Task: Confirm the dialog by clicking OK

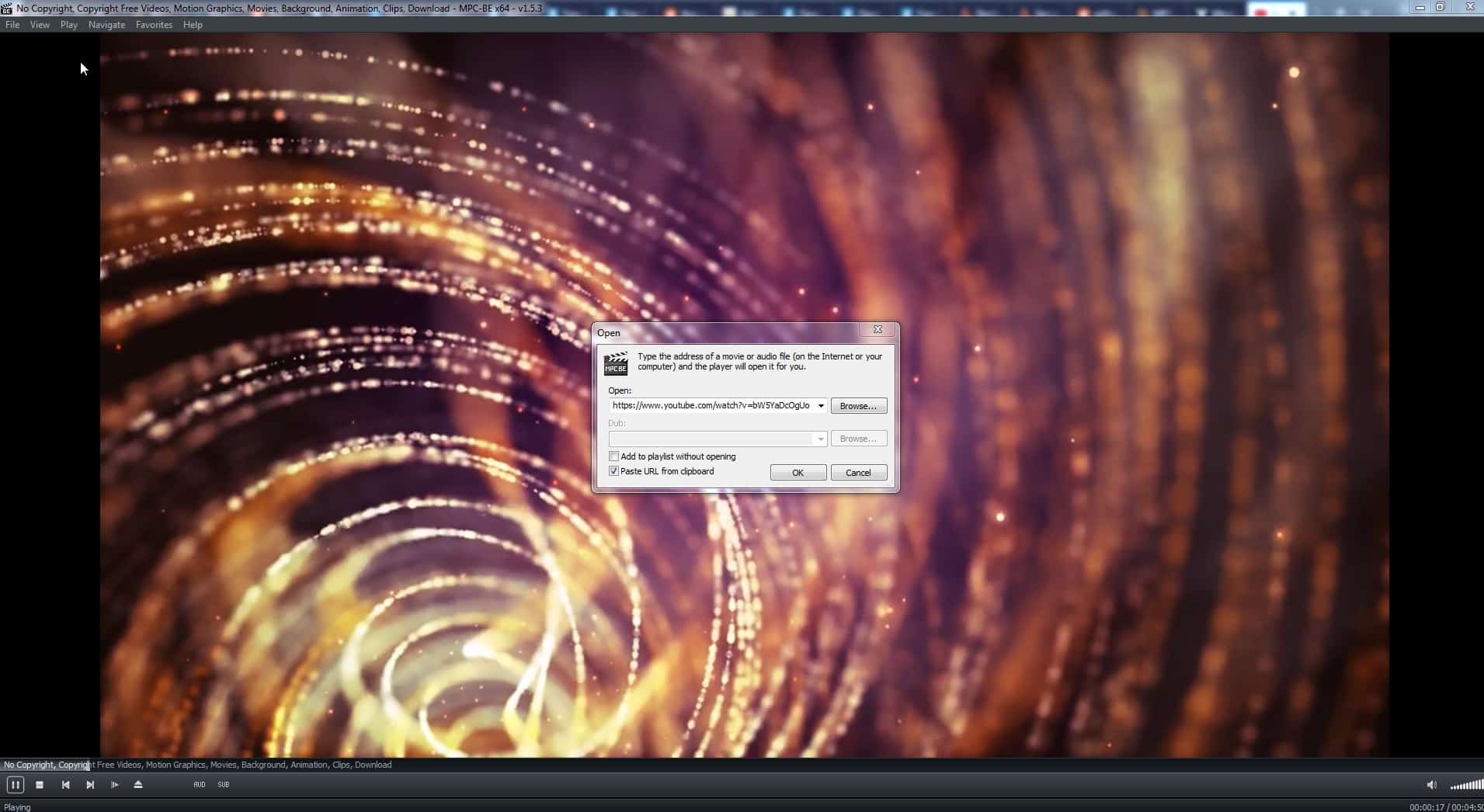Action: click(x=798, y=472)
